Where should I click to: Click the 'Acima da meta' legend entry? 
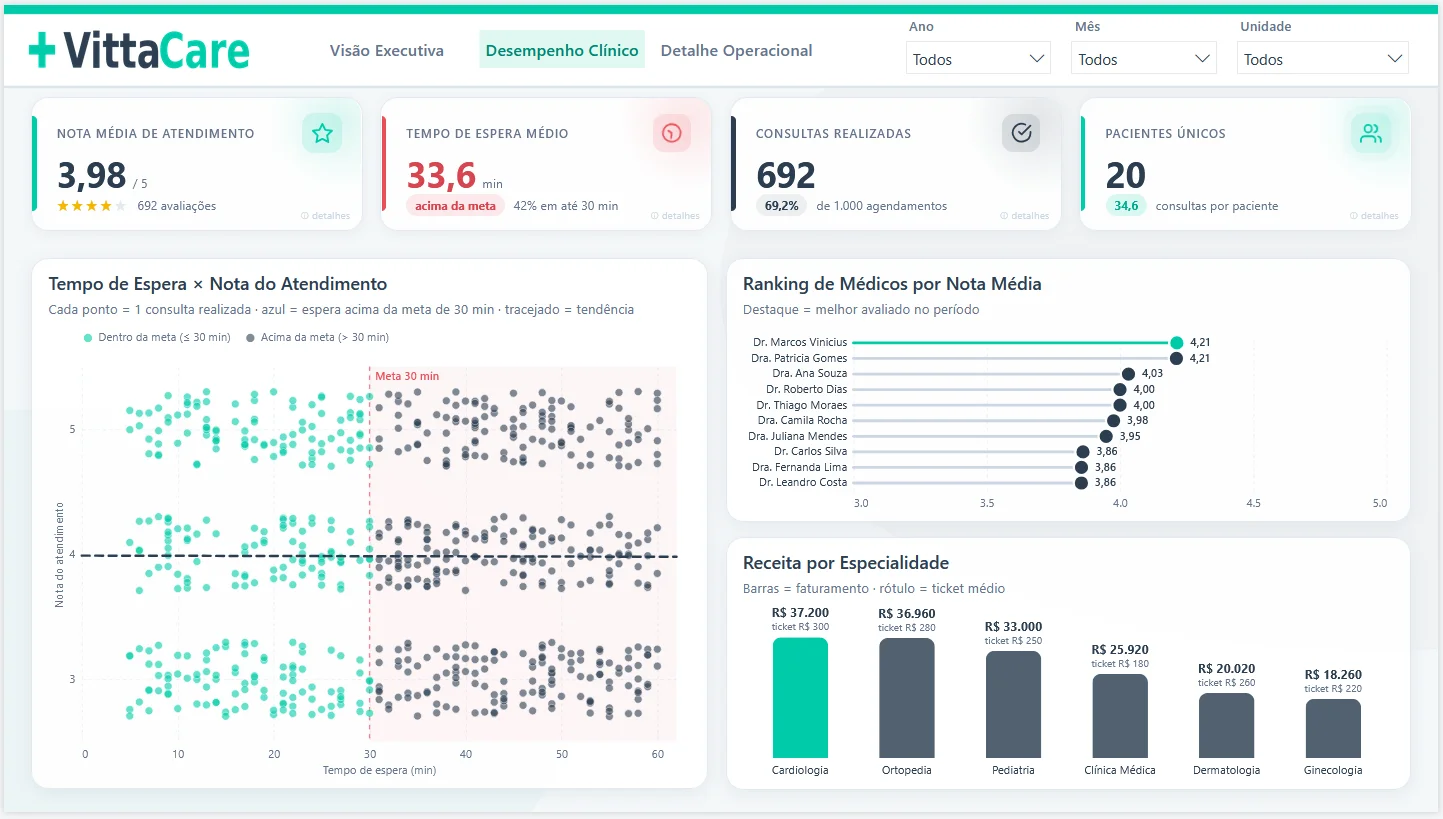318,338
